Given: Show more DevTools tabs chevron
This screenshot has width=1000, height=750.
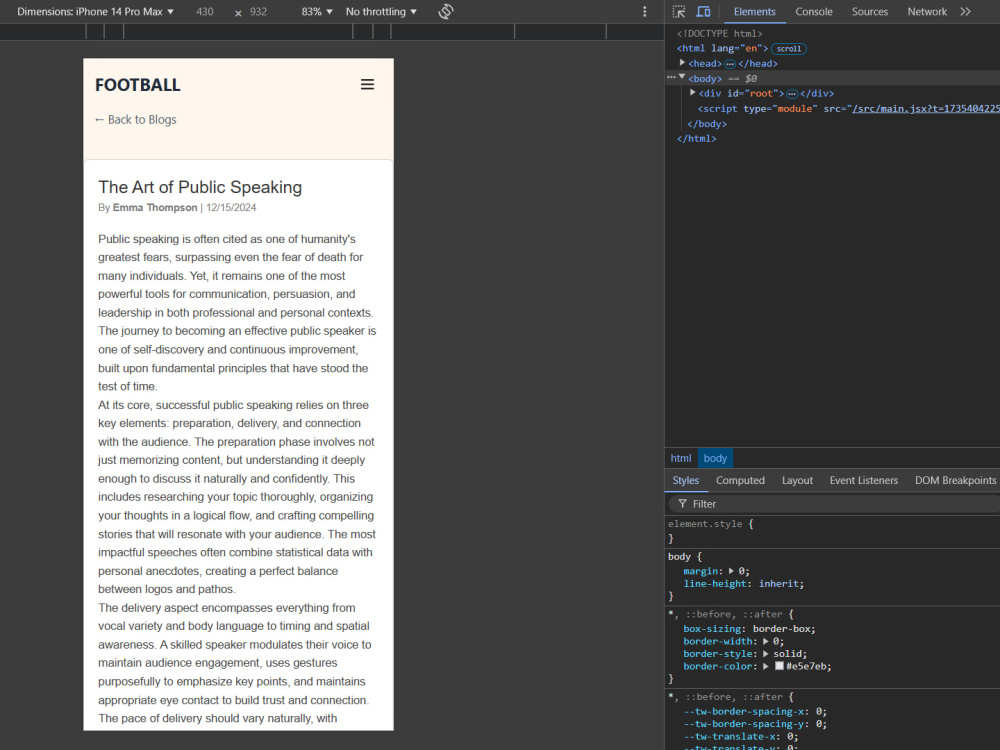Looking at the screenshot, I should (x=966, y=11).
